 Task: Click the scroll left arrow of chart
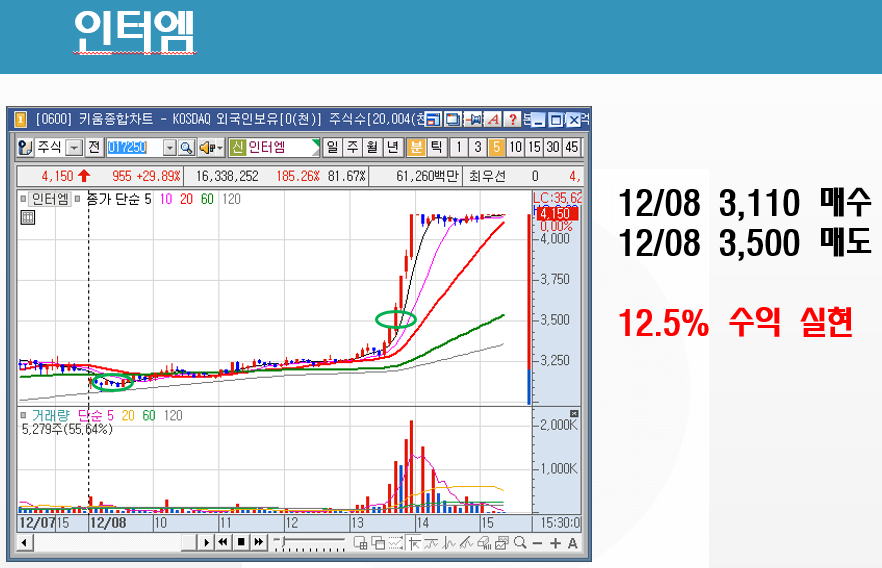click(24, 543)
